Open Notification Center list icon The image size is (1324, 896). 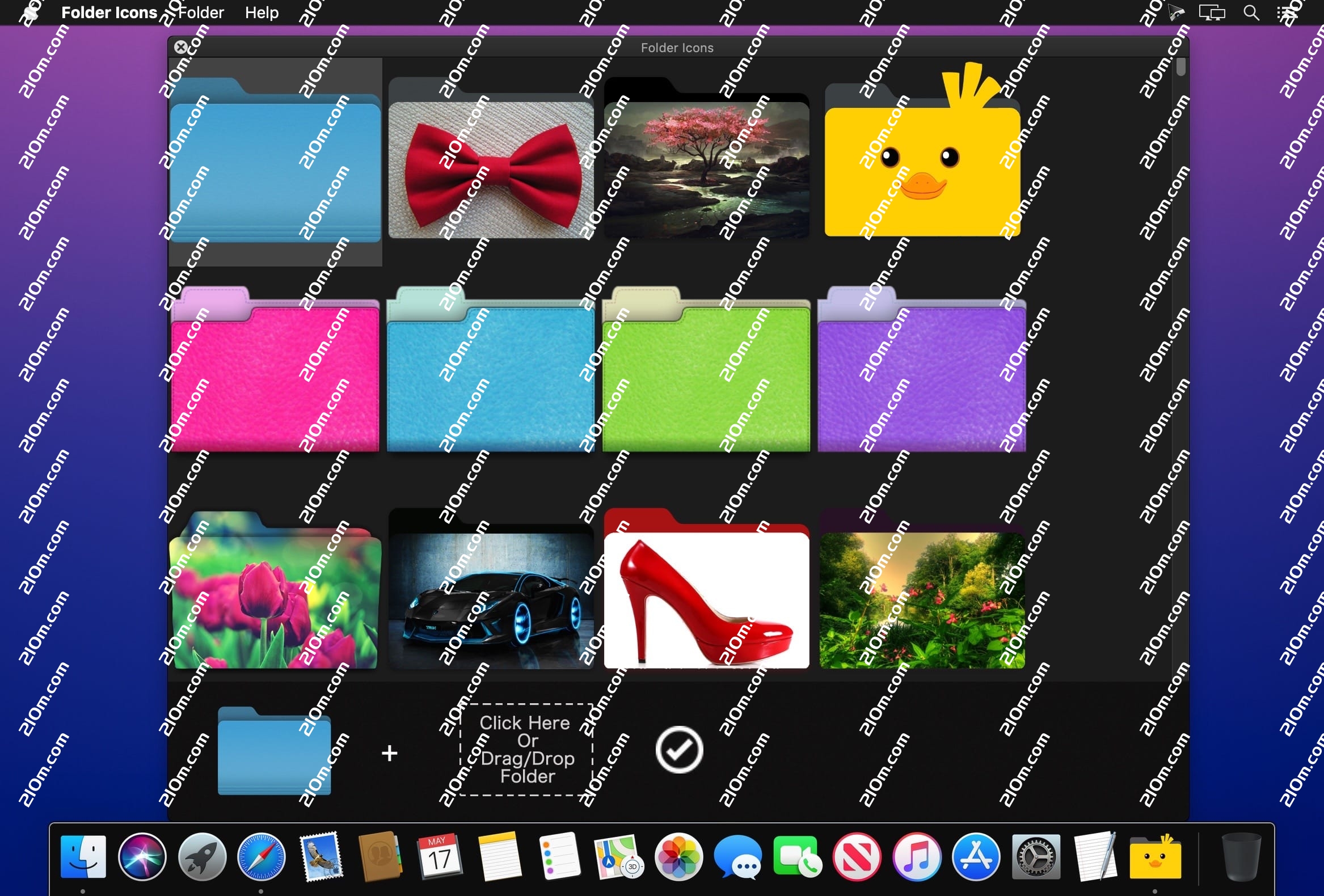pyautogui.click(x=1287, y=12)
